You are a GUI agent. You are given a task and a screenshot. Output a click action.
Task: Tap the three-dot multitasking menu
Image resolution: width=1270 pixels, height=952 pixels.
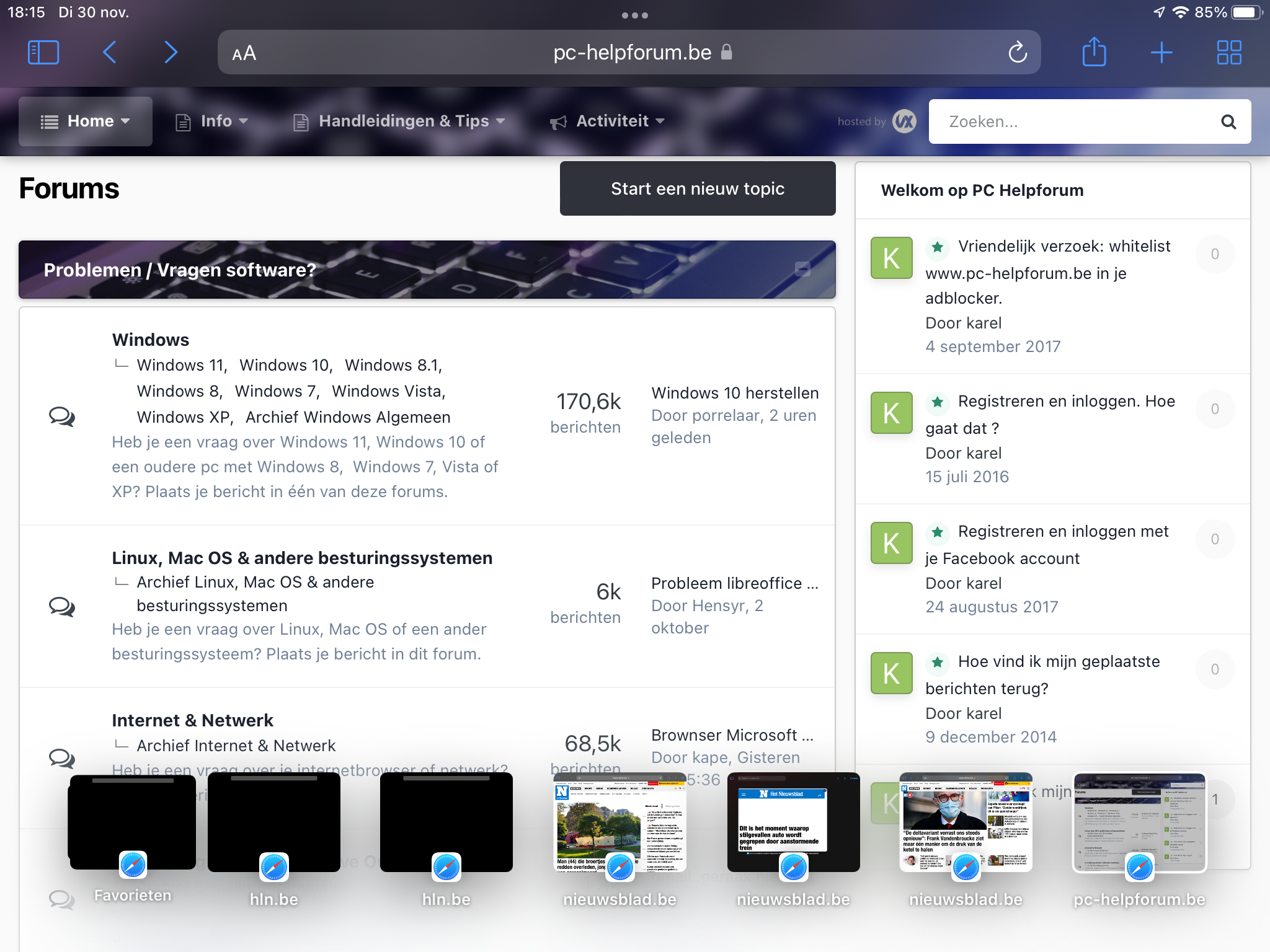coord(634,15)
